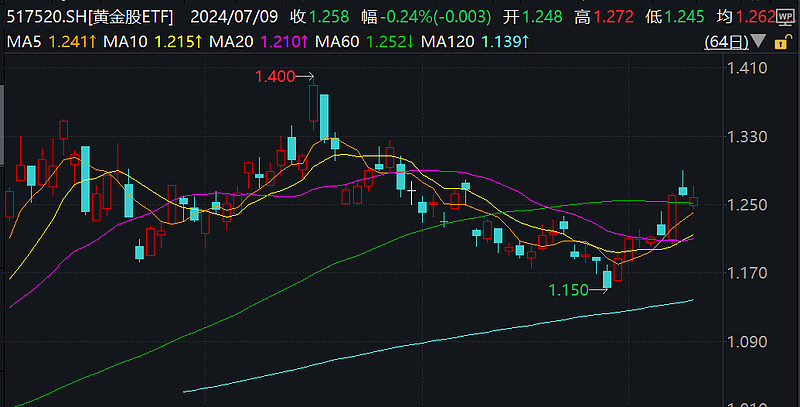800x407 pixels.
Task: Click the high price 1.272
Action: click(x=614, y=17)
